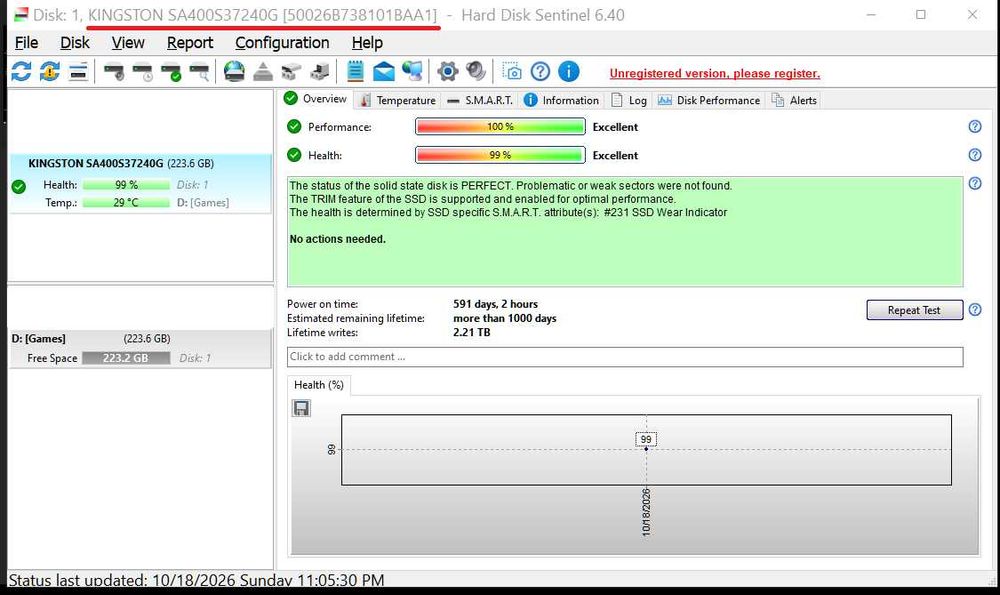Click the green check icon beside left Health
The image size is (1000, 595).
pyautogui.click(x=18, y=186)
